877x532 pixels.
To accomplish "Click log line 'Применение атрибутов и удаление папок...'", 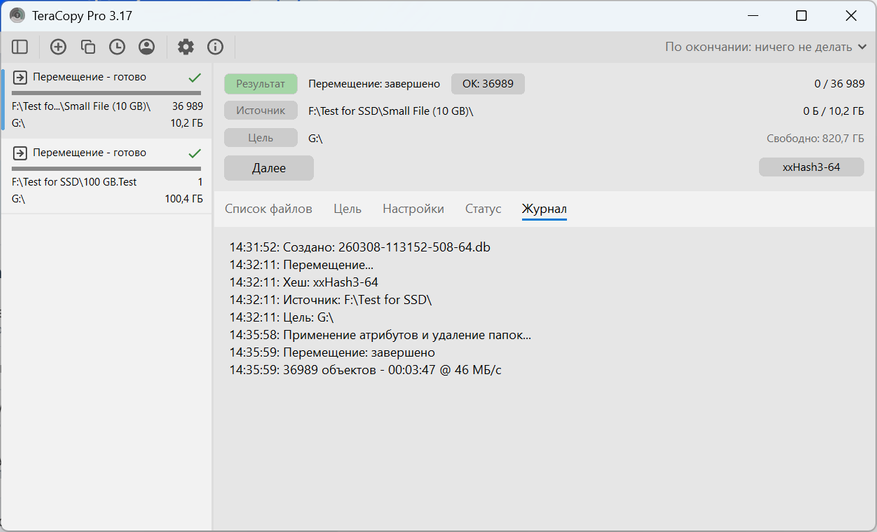I will 380,335.
